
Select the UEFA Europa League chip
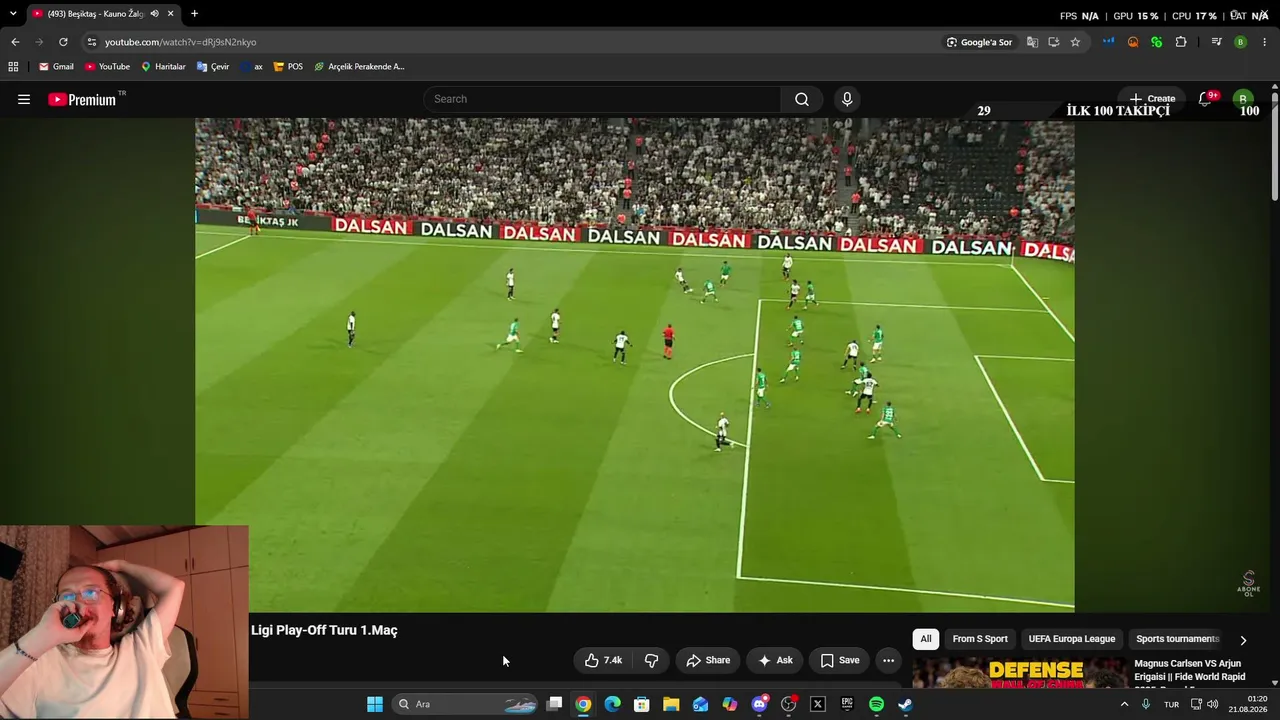[x=1072, y=639]
